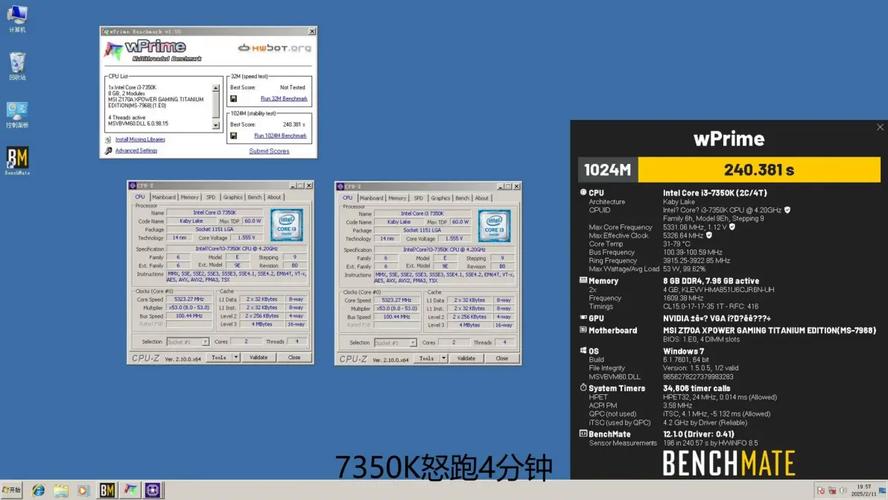Switch to Mainboard tab in left CPU-Z
This screenshot has width=888, height=500.
pyautogui.click(x=164, y=197)
